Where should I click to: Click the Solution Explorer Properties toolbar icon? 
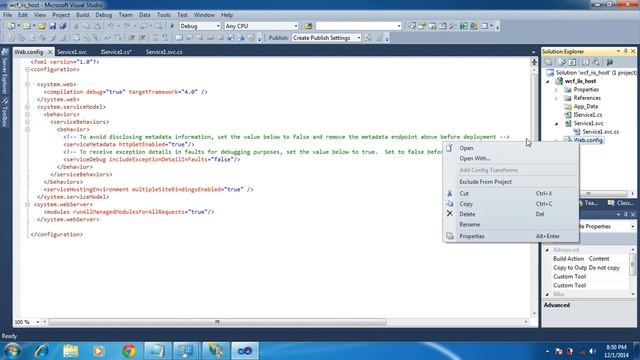549,62
